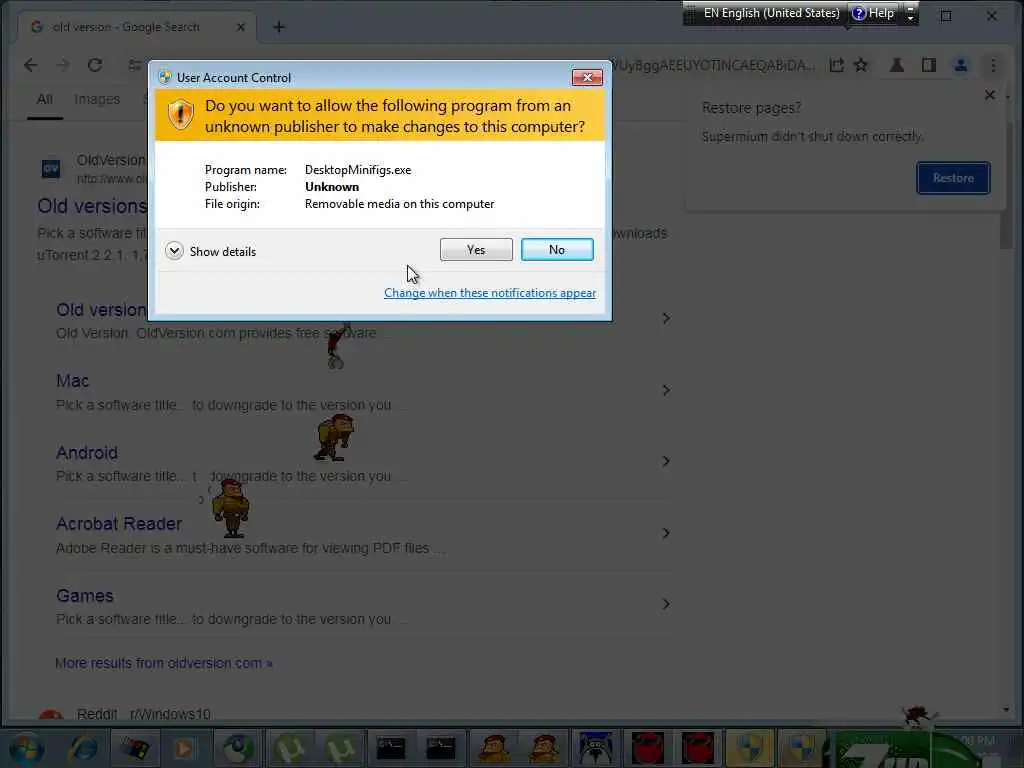Click the chevron beside Mac row
The height and width of the screenshot is (768, 1024).
point(666,391)
